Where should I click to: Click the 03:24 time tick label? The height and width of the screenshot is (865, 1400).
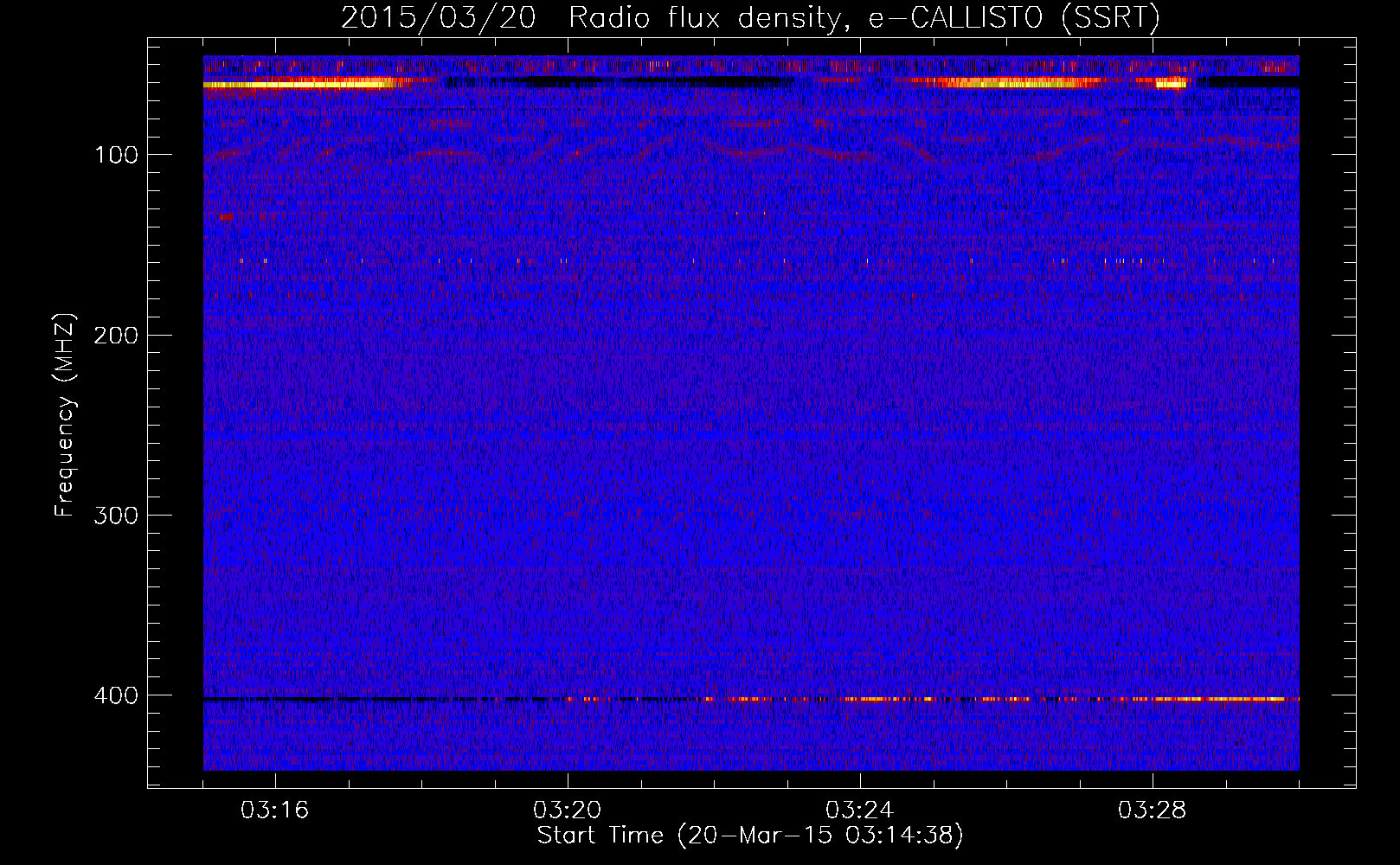coord(860,811)
